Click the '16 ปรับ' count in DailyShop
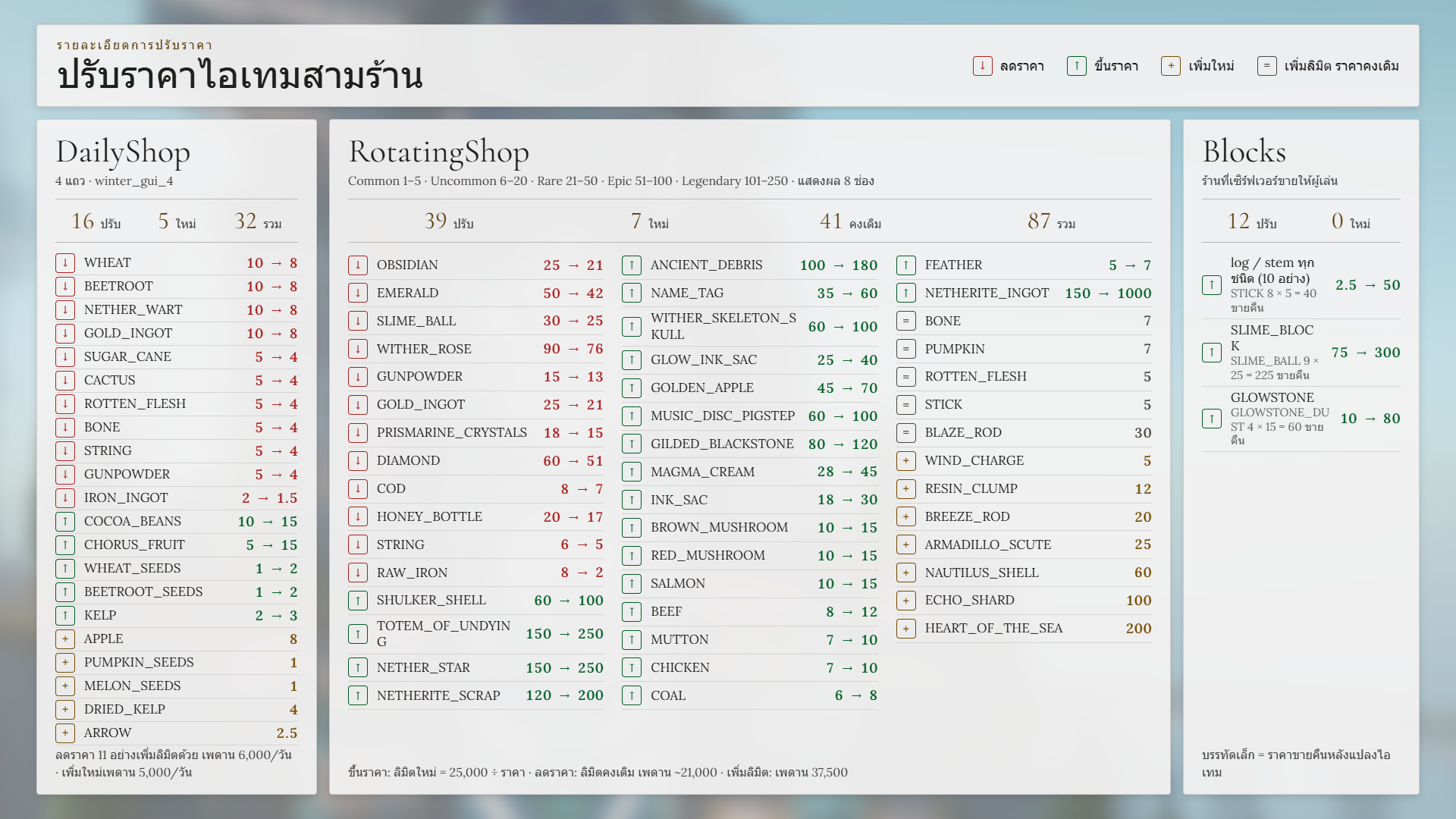1456x819 pixels. point(96,221)
